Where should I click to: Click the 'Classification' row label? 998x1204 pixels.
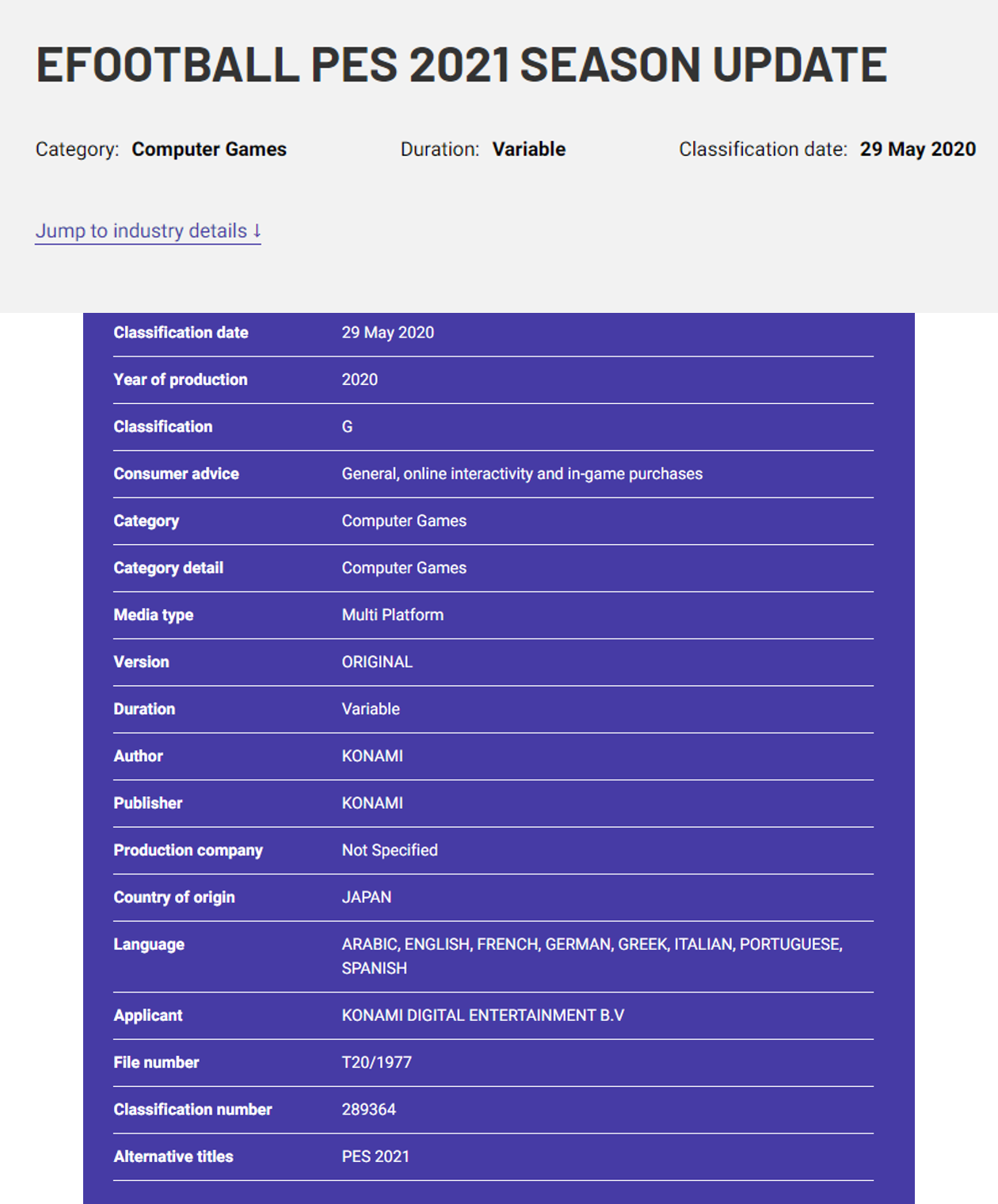(x=163, y=426)
